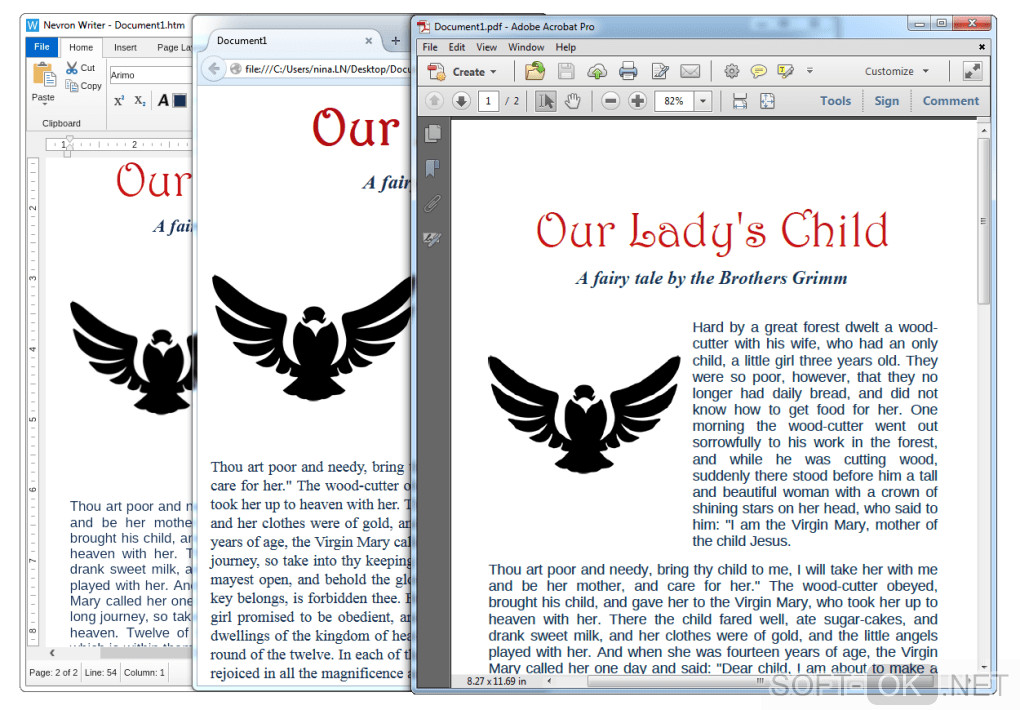Go to previous page with up arrow
This screenshot has width=1020, height=710.
point(434,101)
